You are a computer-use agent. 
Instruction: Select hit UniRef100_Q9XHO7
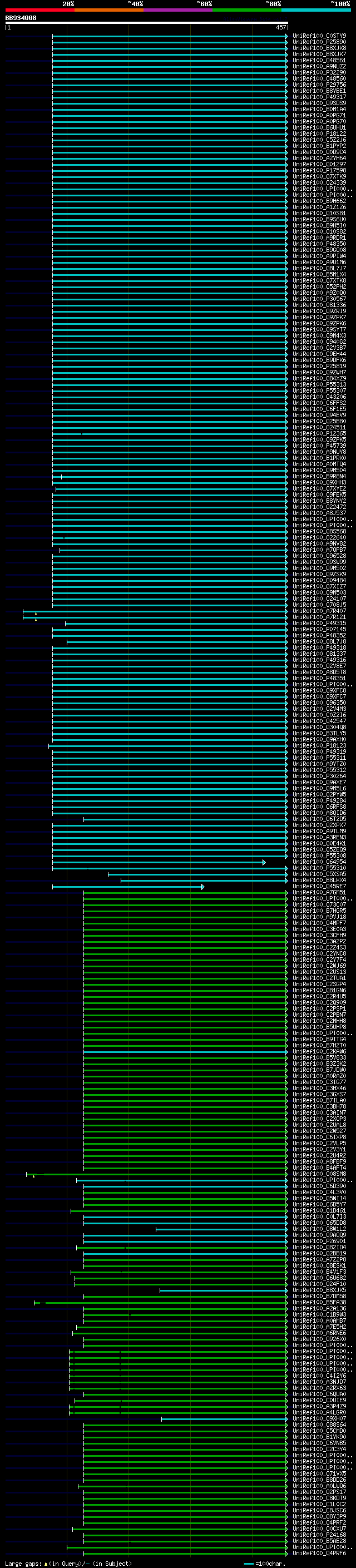point(319,1419)
